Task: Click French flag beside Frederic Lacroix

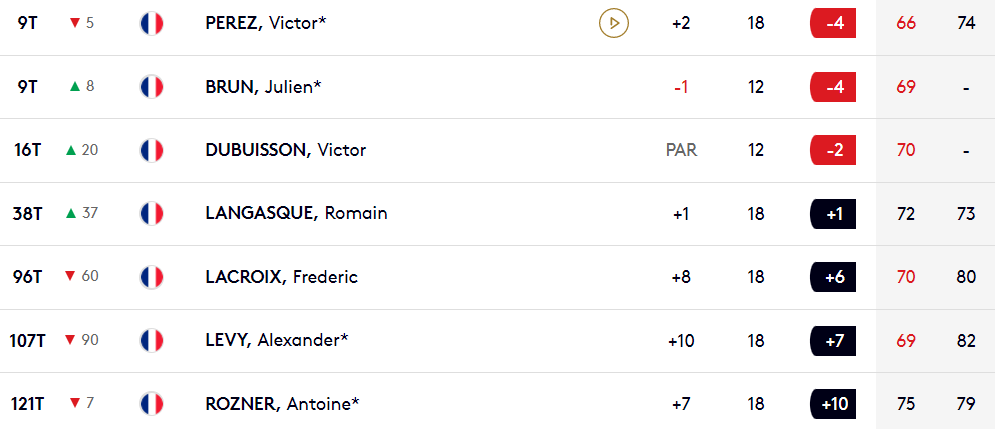Action: 152,277
